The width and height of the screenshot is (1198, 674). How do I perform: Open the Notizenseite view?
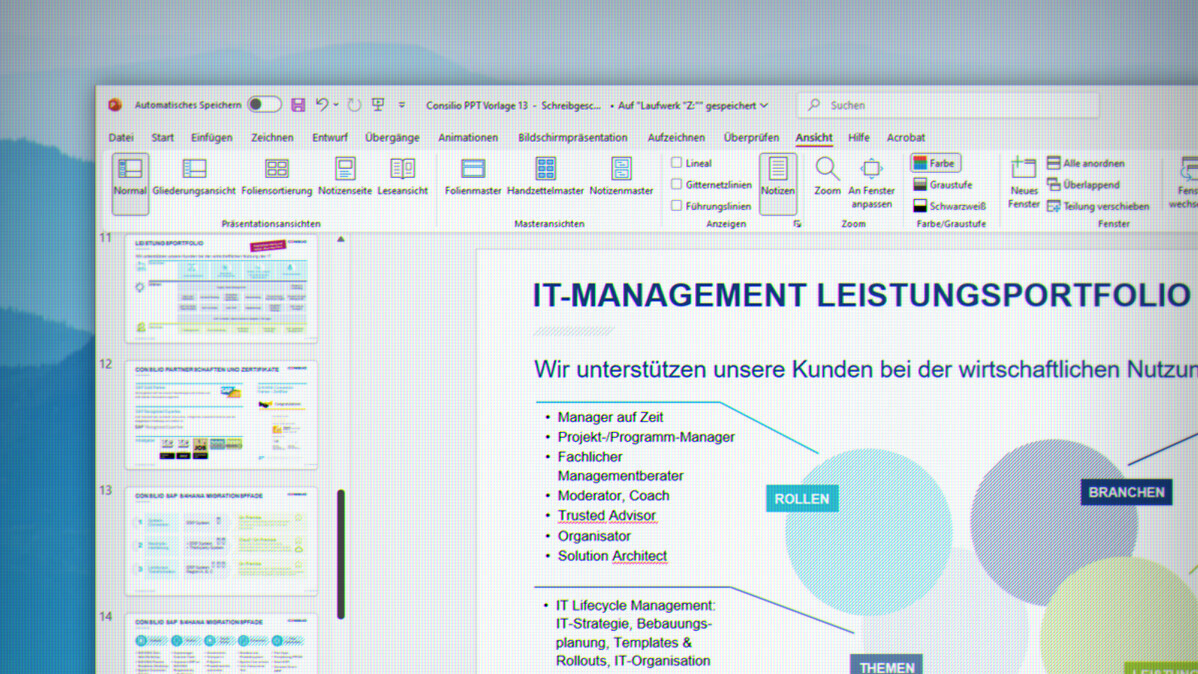click(345, 177)
